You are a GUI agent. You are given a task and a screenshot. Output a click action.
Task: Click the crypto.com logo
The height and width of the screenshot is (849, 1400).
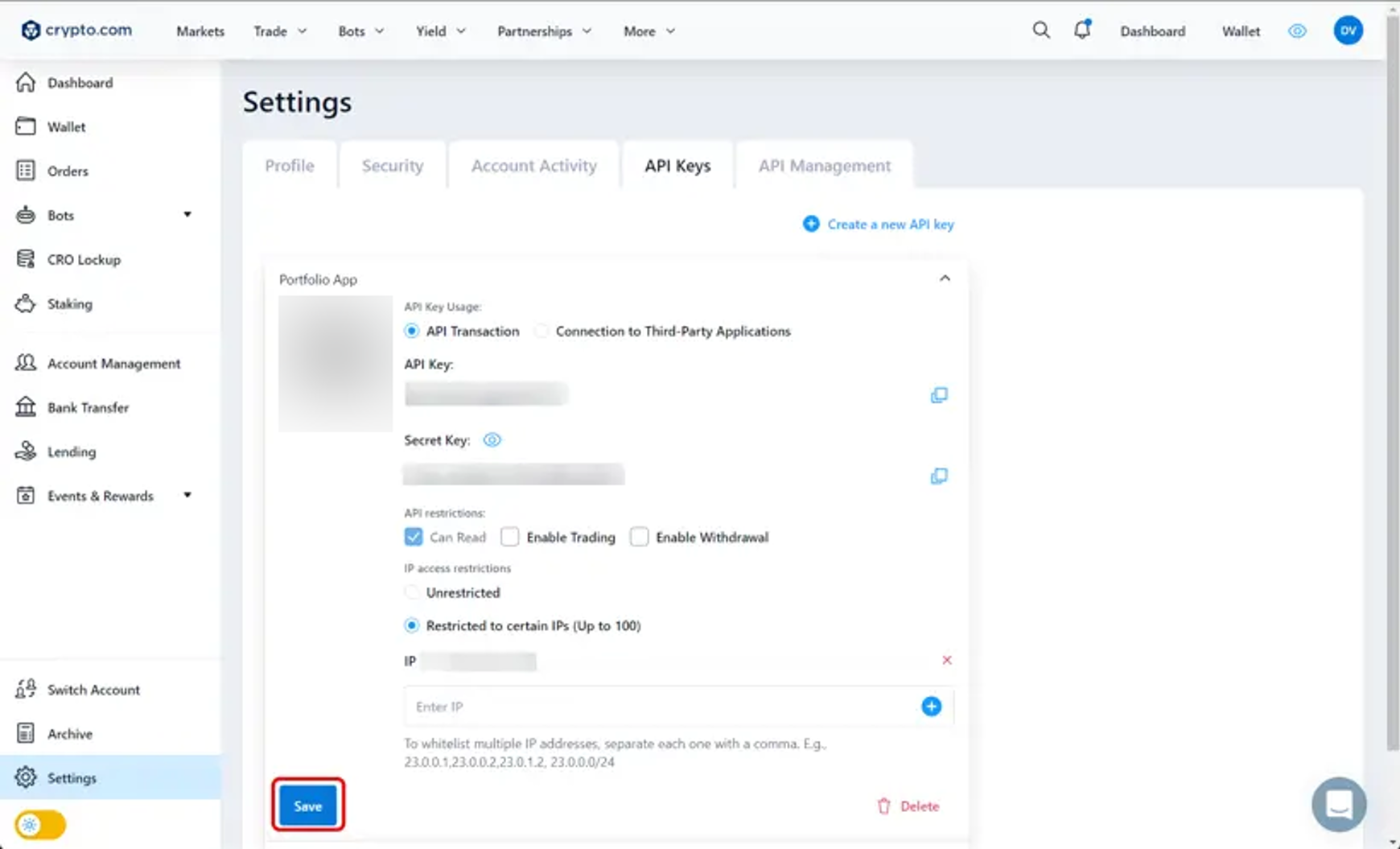[x=76, y=31]
